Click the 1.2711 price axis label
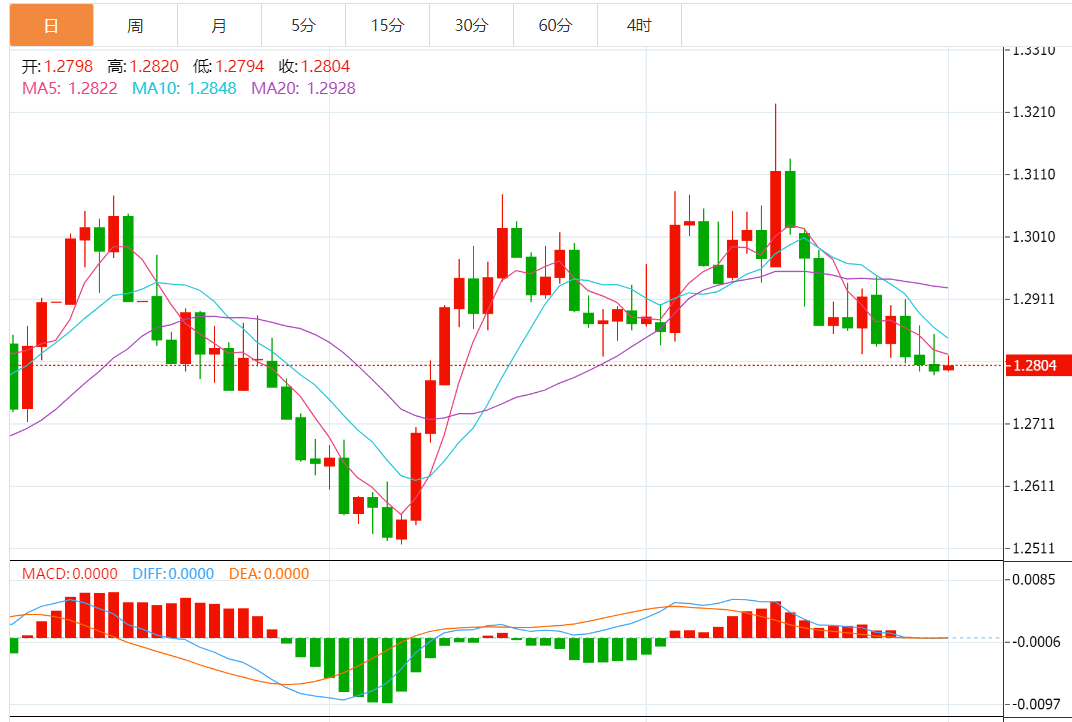The width and height of the screenshot is (1072, 722). pyautogui.click(x=1034, y=424)
